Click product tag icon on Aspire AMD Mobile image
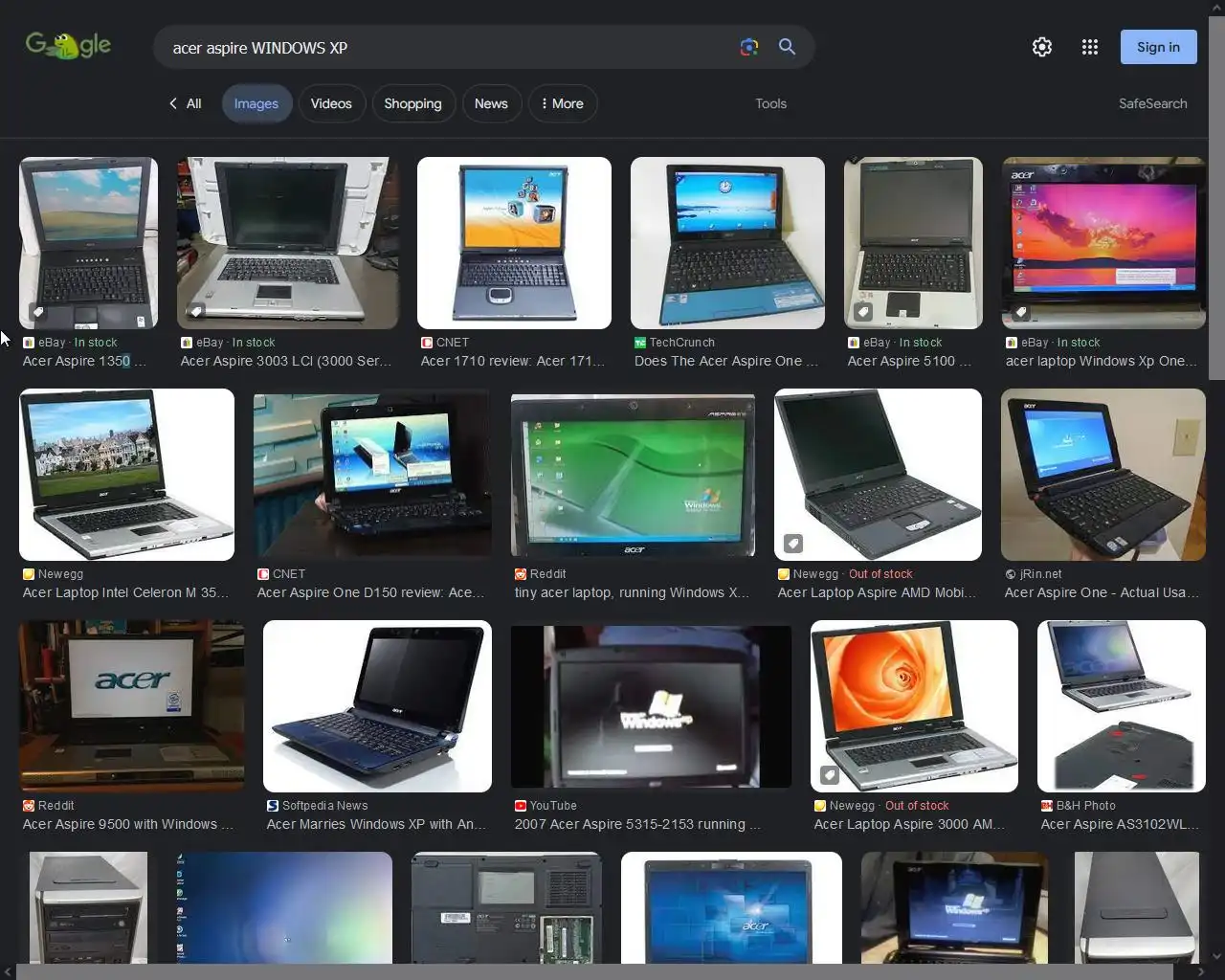This screenshot has width=1225, height=980. pos(792,544)
